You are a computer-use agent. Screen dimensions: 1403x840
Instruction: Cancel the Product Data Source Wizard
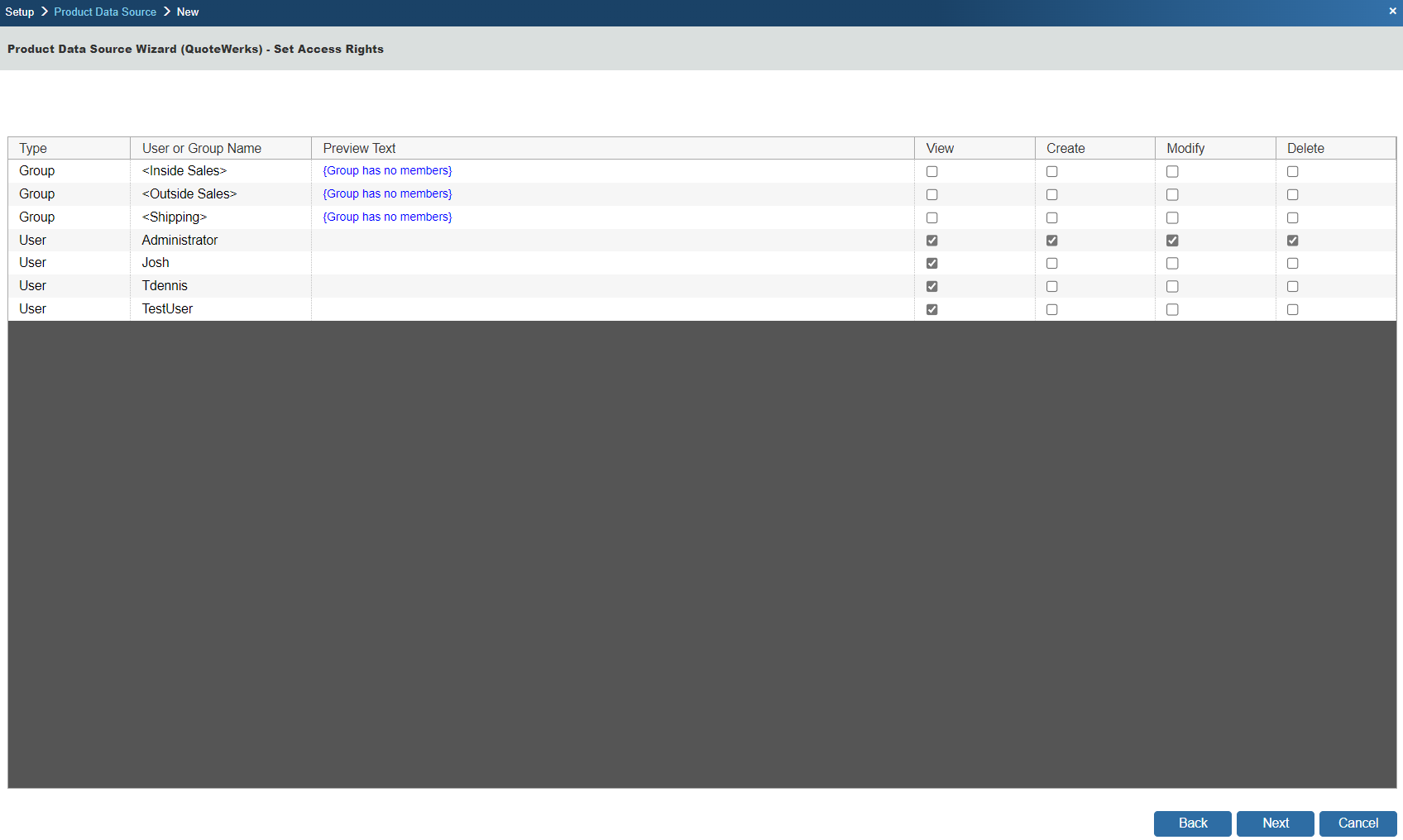[1358, 823]
